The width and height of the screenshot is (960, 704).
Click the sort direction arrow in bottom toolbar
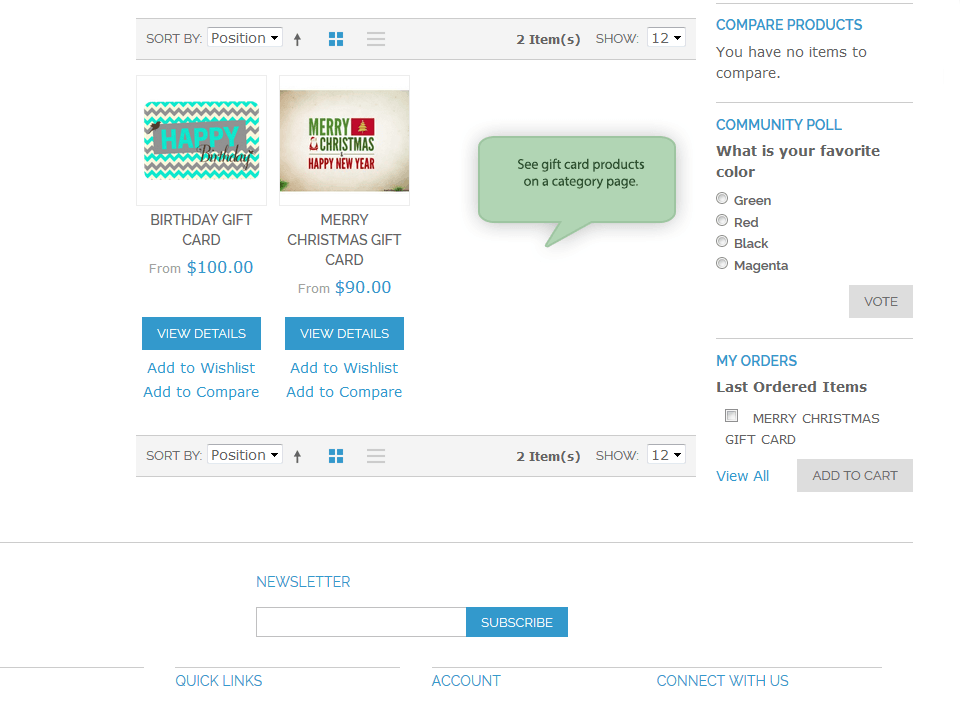pos(298,455)
